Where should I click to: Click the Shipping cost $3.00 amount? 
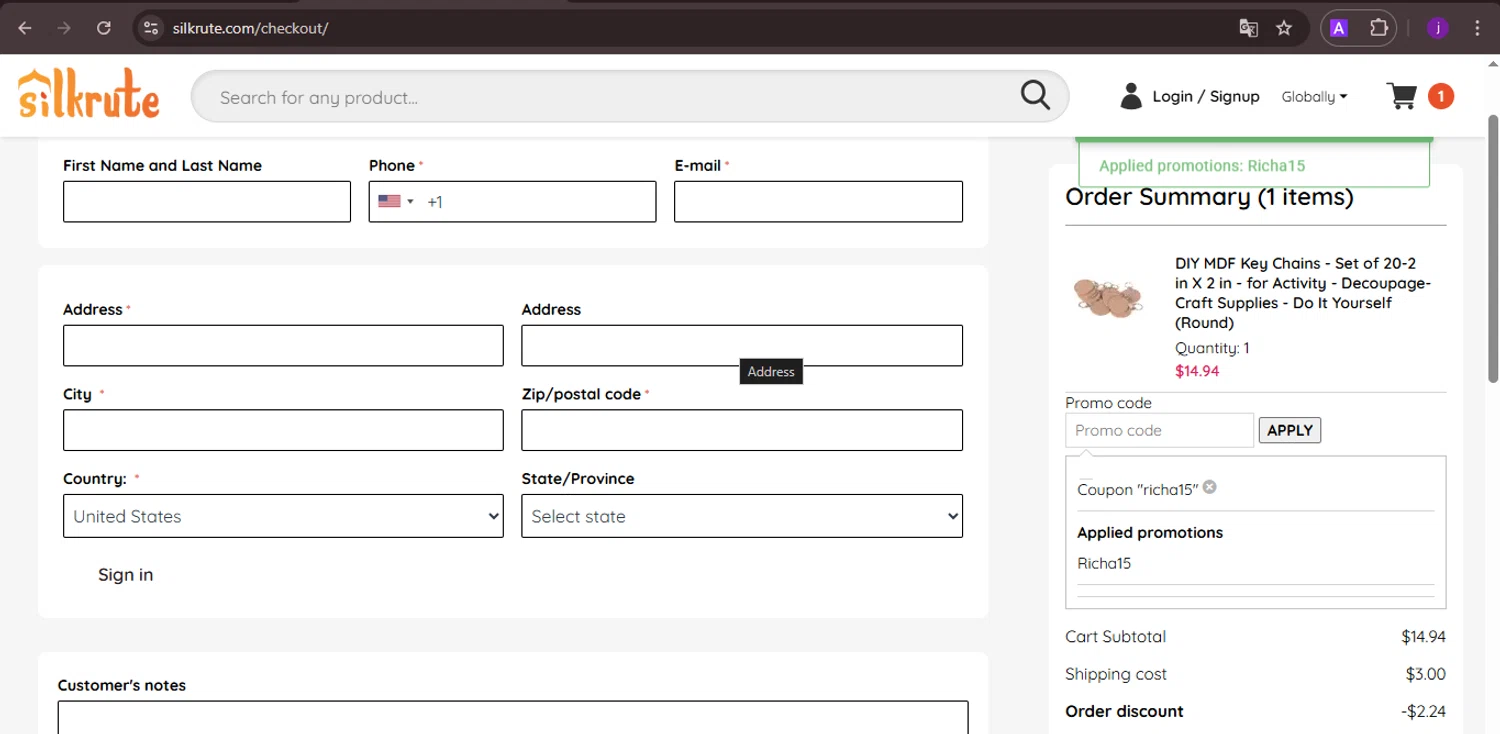point(1425,674)
